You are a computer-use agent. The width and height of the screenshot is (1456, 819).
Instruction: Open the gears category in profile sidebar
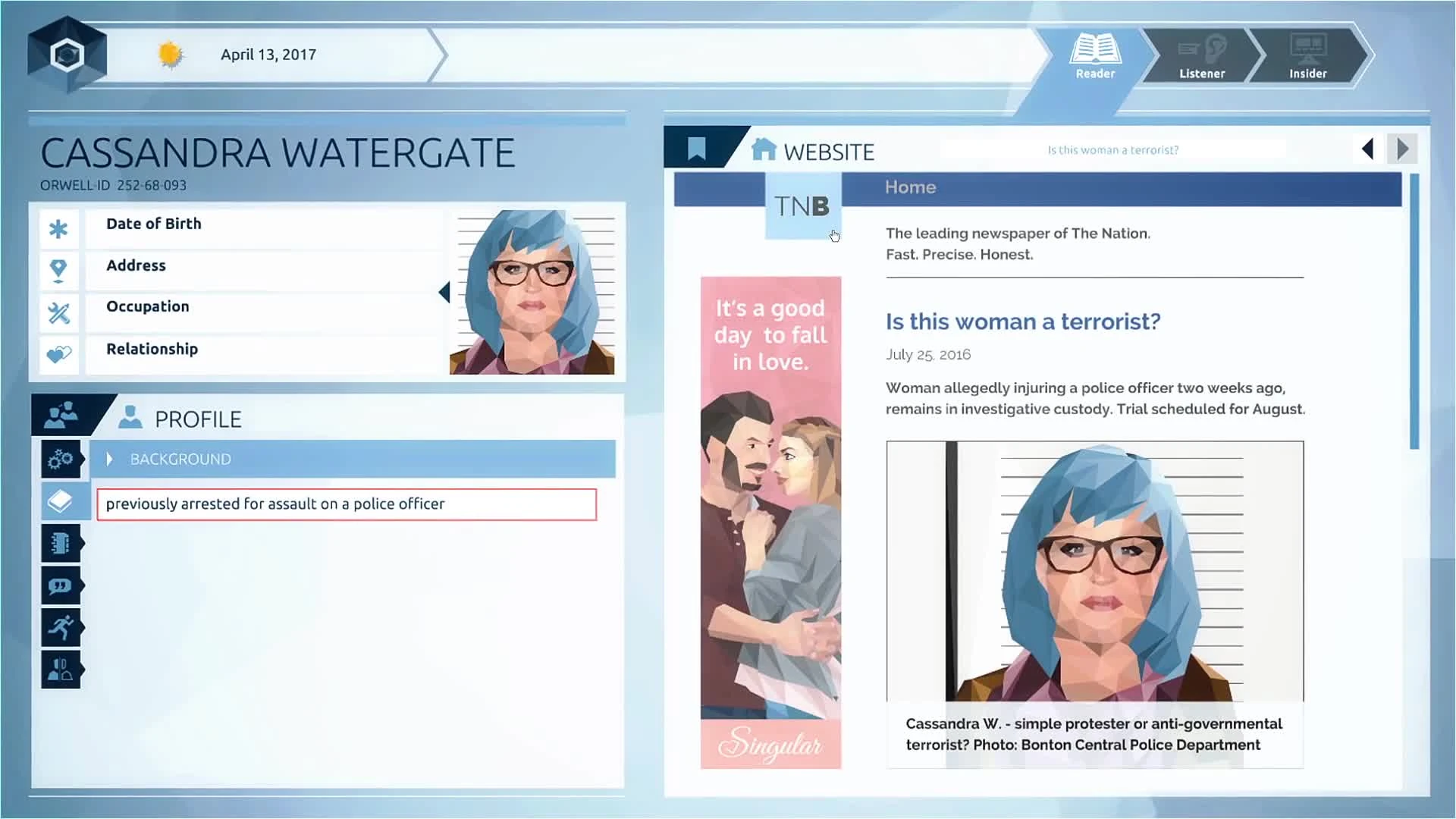61,459
